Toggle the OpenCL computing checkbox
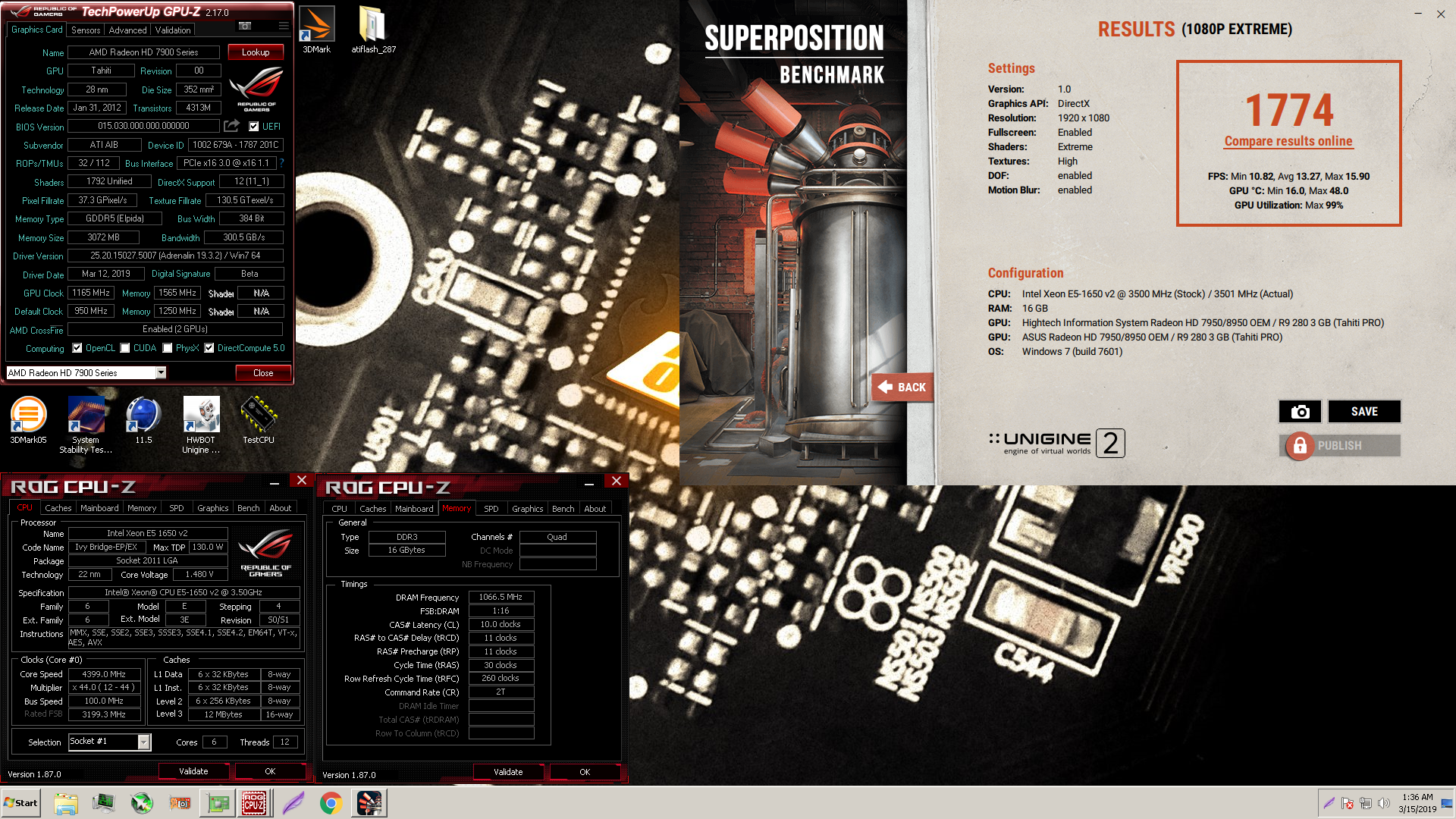The width and height of the screenshot is (1456, 819). (77, 348)
